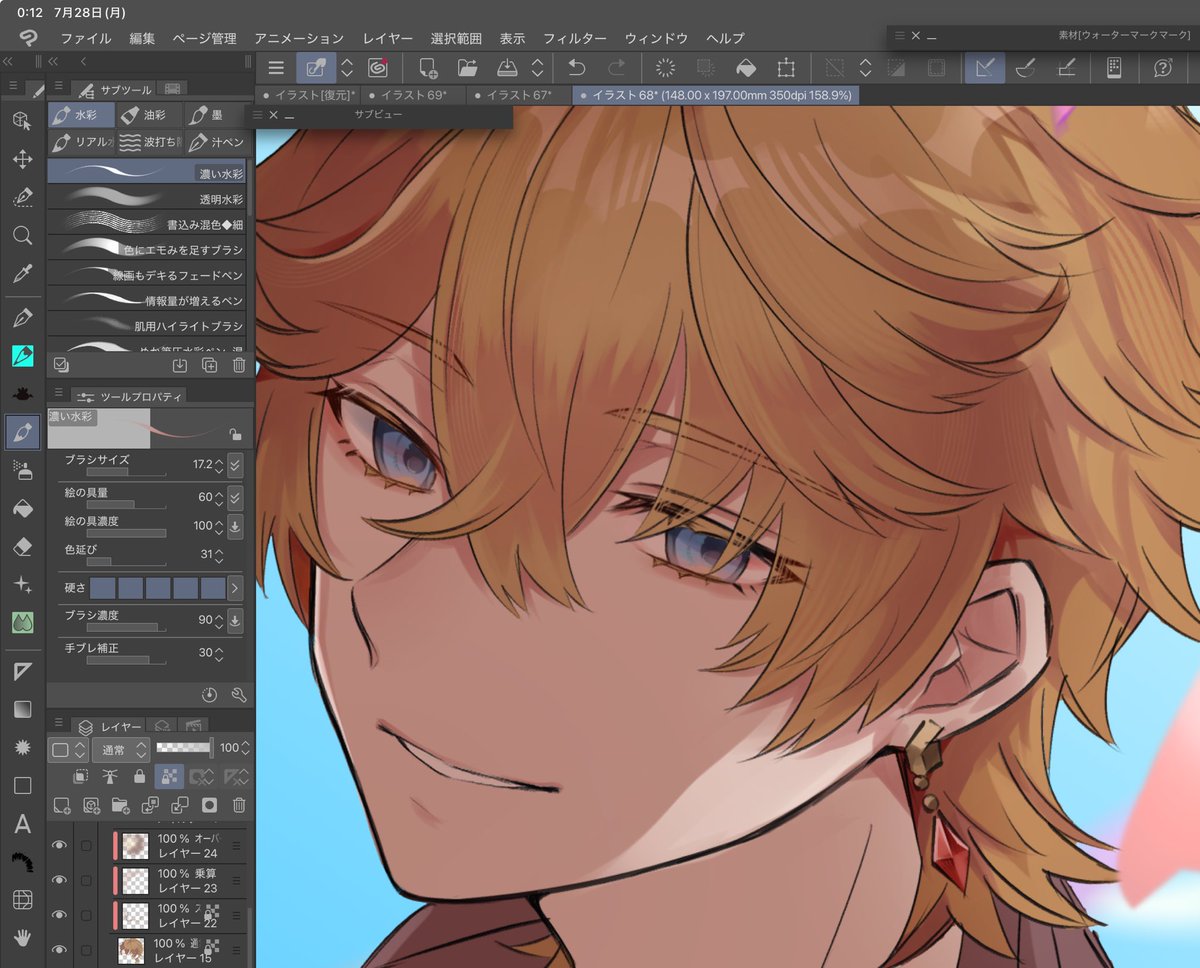Select the Eraser tool
Image resolution: width=1200 pixels, height=968 pixels.
point(22,546)
